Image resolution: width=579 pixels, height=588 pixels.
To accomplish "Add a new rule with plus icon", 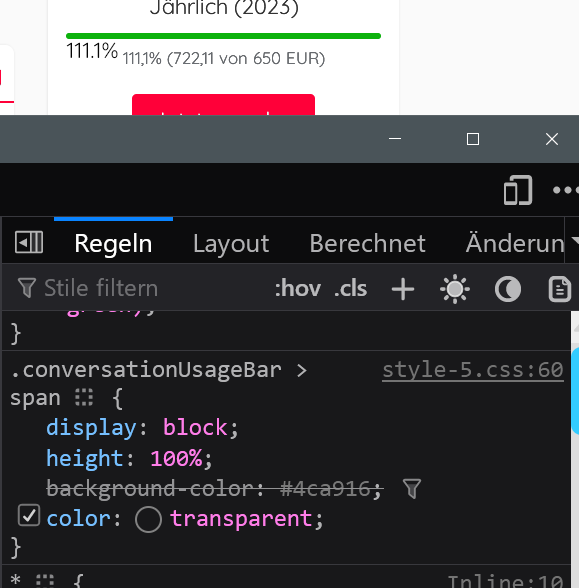I will click(403, 289).
